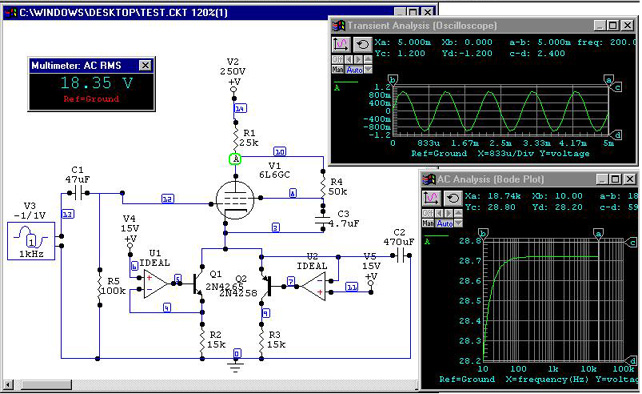Click node label 11 near U2
The image size is (642, 394).
click(352, 287)
